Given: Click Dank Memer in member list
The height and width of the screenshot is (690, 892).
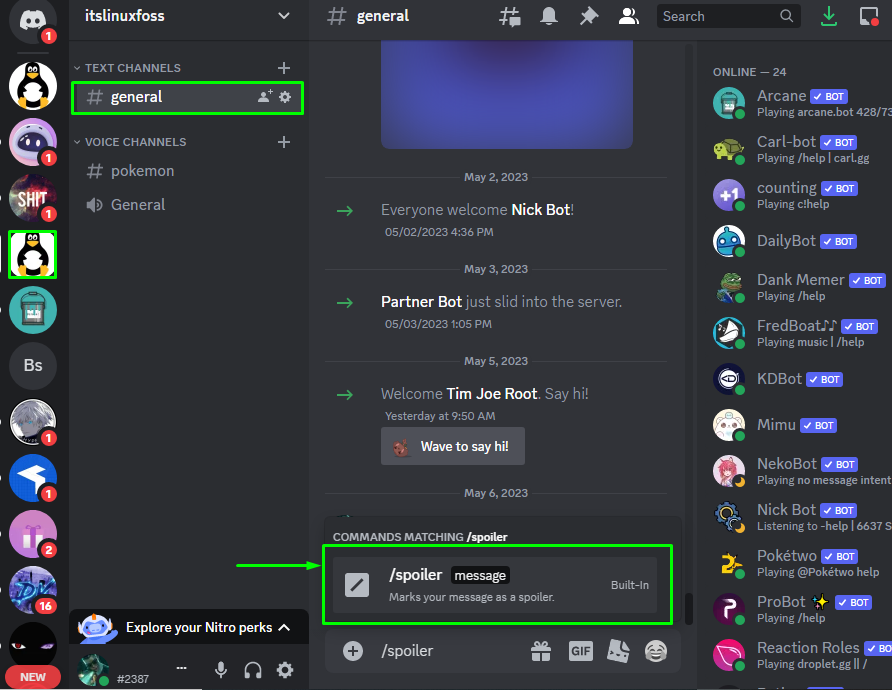Looking at the screenshot, I should 799,287.
